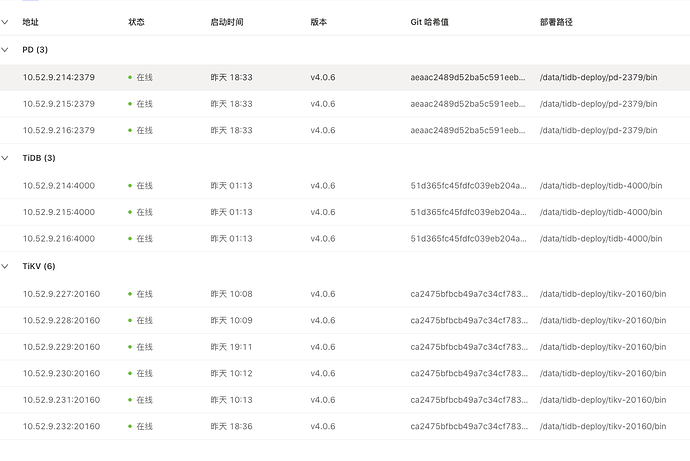This screenshot has height=461, width=690.
Task: Click start time 昨天 10:09
Action: coord(231,320)
